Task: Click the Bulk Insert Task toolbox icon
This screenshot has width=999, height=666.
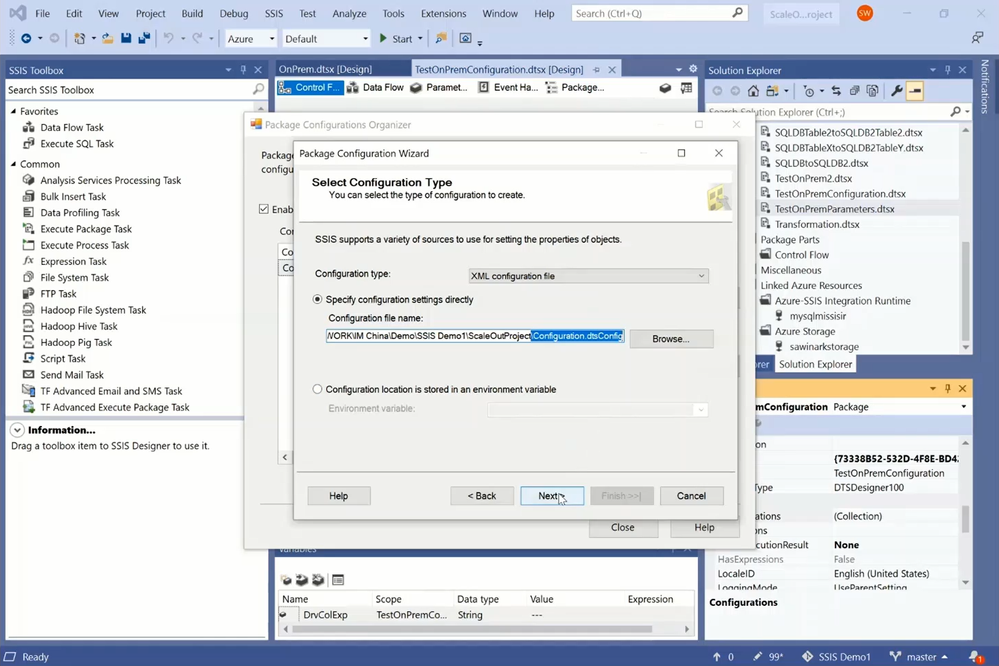Action: [x=29, y=196]
